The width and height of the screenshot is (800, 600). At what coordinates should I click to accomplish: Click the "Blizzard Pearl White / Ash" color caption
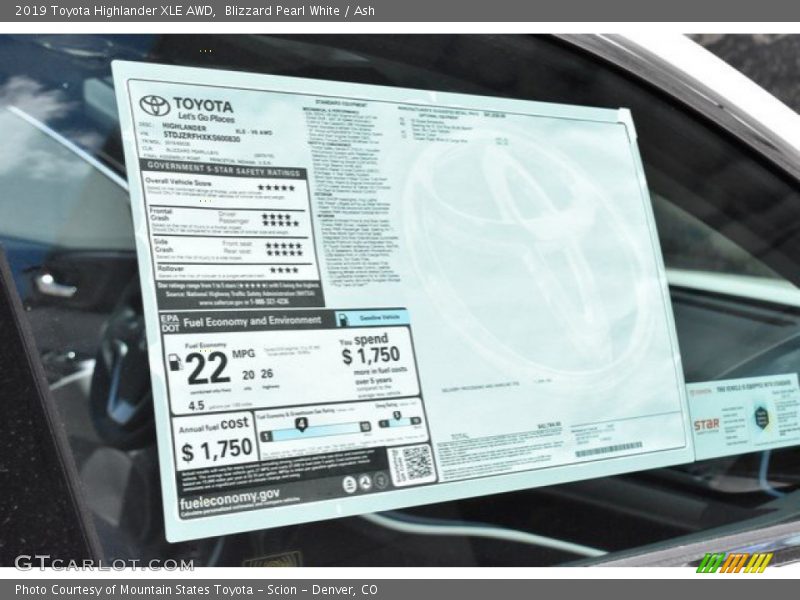pos(299,11)
